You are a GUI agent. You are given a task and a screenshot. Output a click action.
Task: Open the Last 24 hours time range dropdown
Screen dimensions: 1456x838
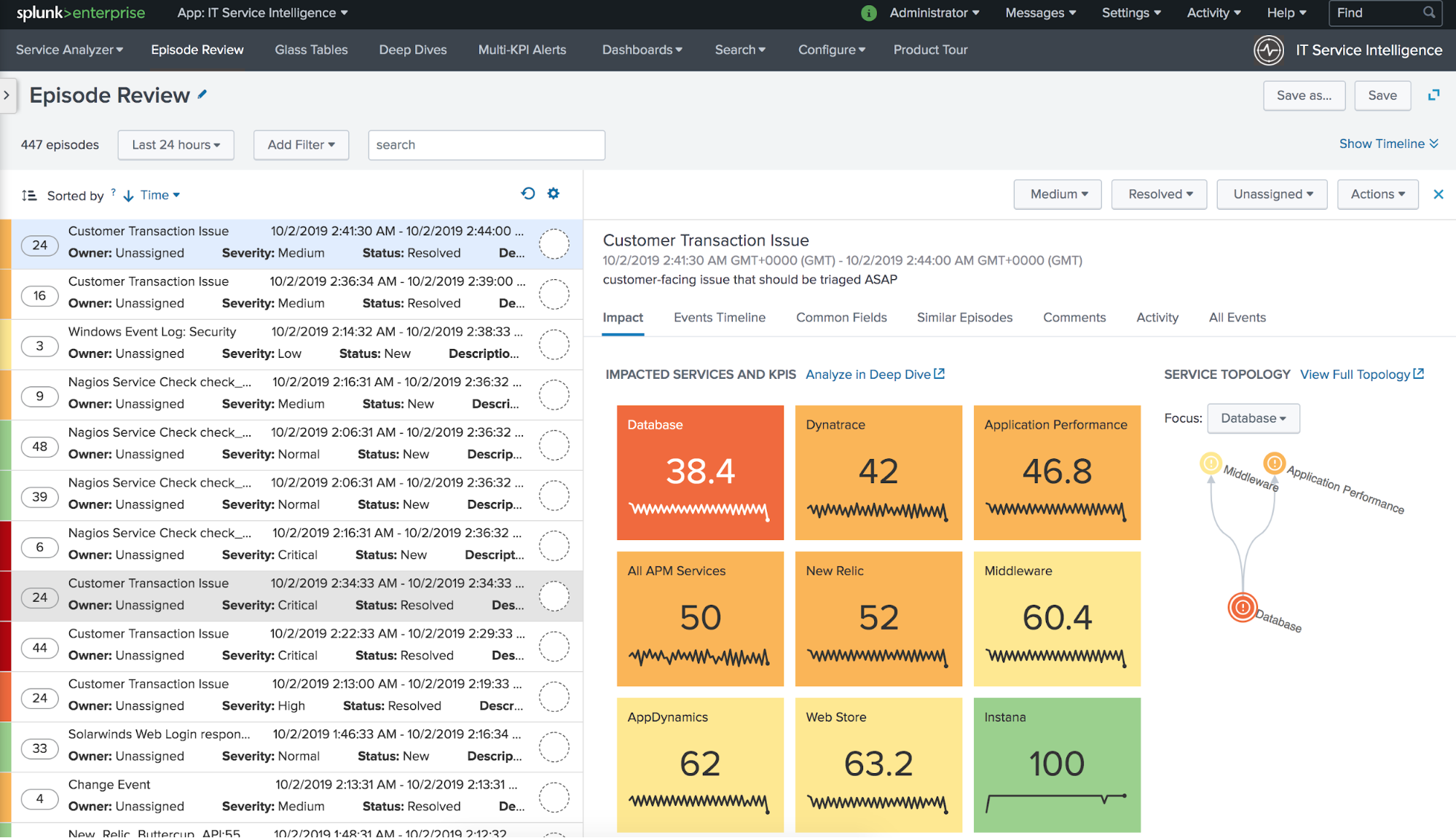[x=176, y=145]
